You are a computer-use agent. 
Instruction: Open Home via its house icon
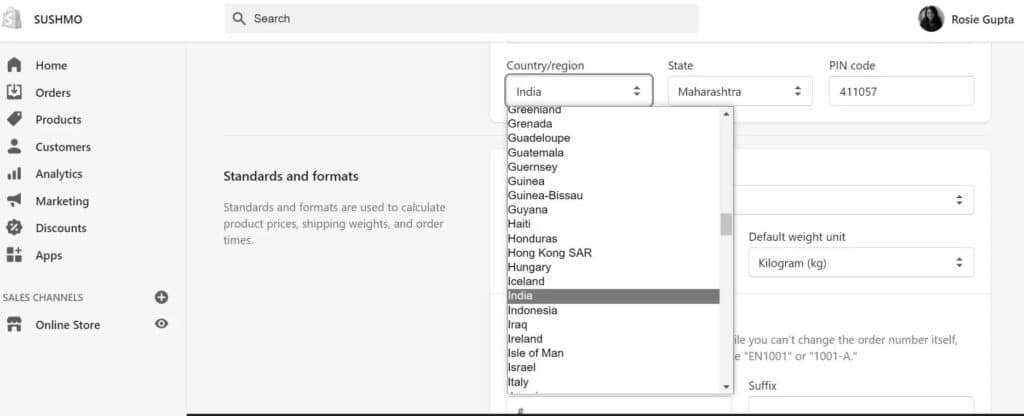(x=14, y=65)
